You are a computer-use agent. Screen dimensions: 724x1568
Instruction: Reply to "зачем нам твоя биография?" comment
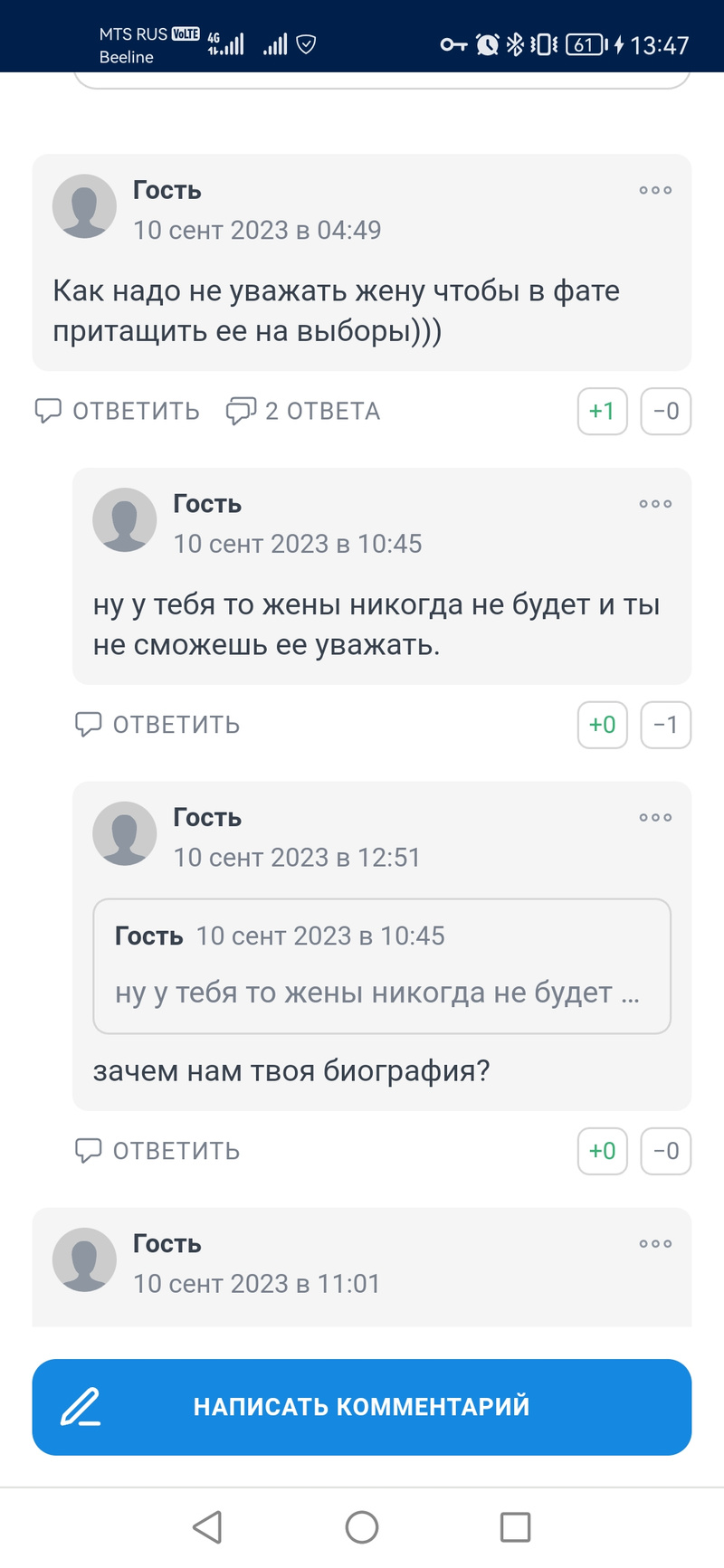pos(157,1152)
